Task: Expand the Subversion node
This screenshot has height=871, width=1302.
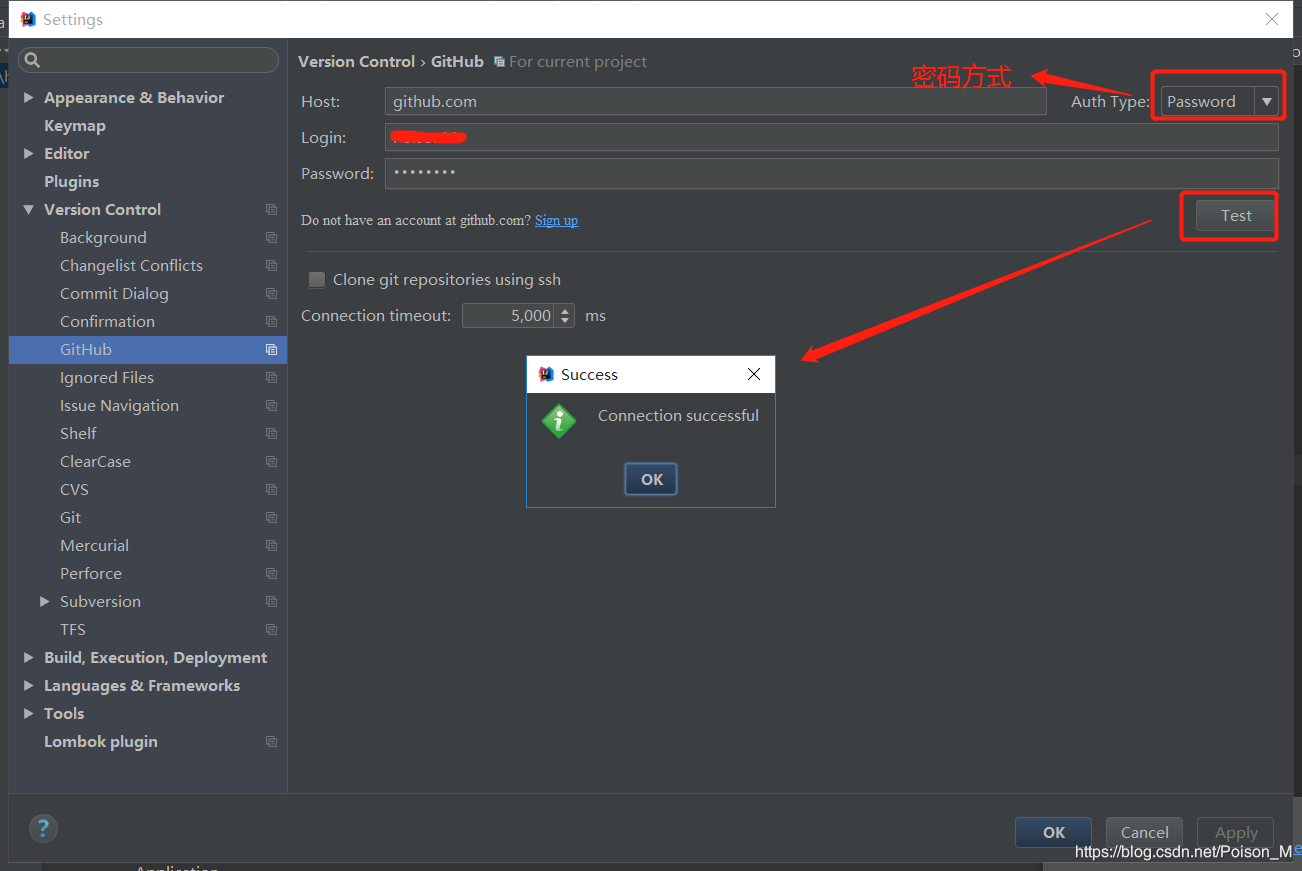Action: point(44,602)
